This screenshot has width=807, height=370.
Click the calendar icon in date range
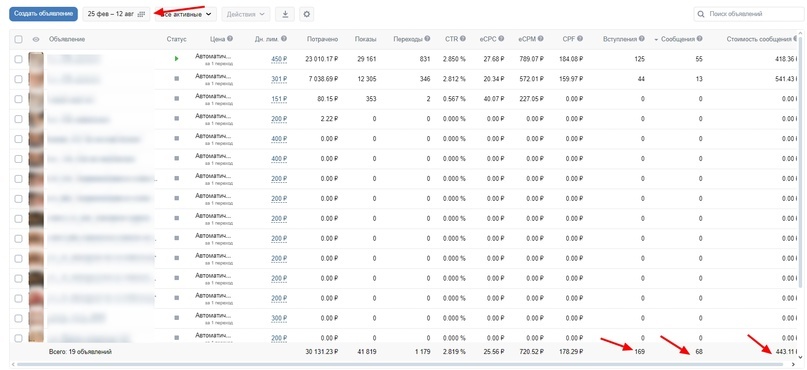point(142,14)
